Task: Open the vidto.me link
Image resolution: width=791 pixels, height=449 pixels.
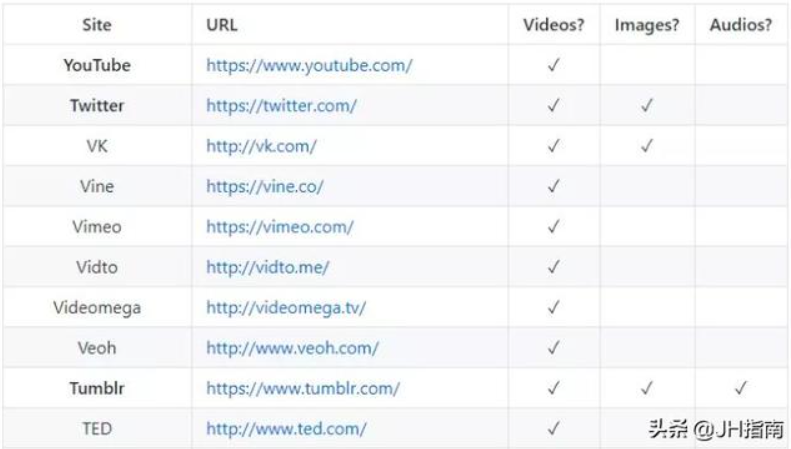Action: click(x=268, y=267)
